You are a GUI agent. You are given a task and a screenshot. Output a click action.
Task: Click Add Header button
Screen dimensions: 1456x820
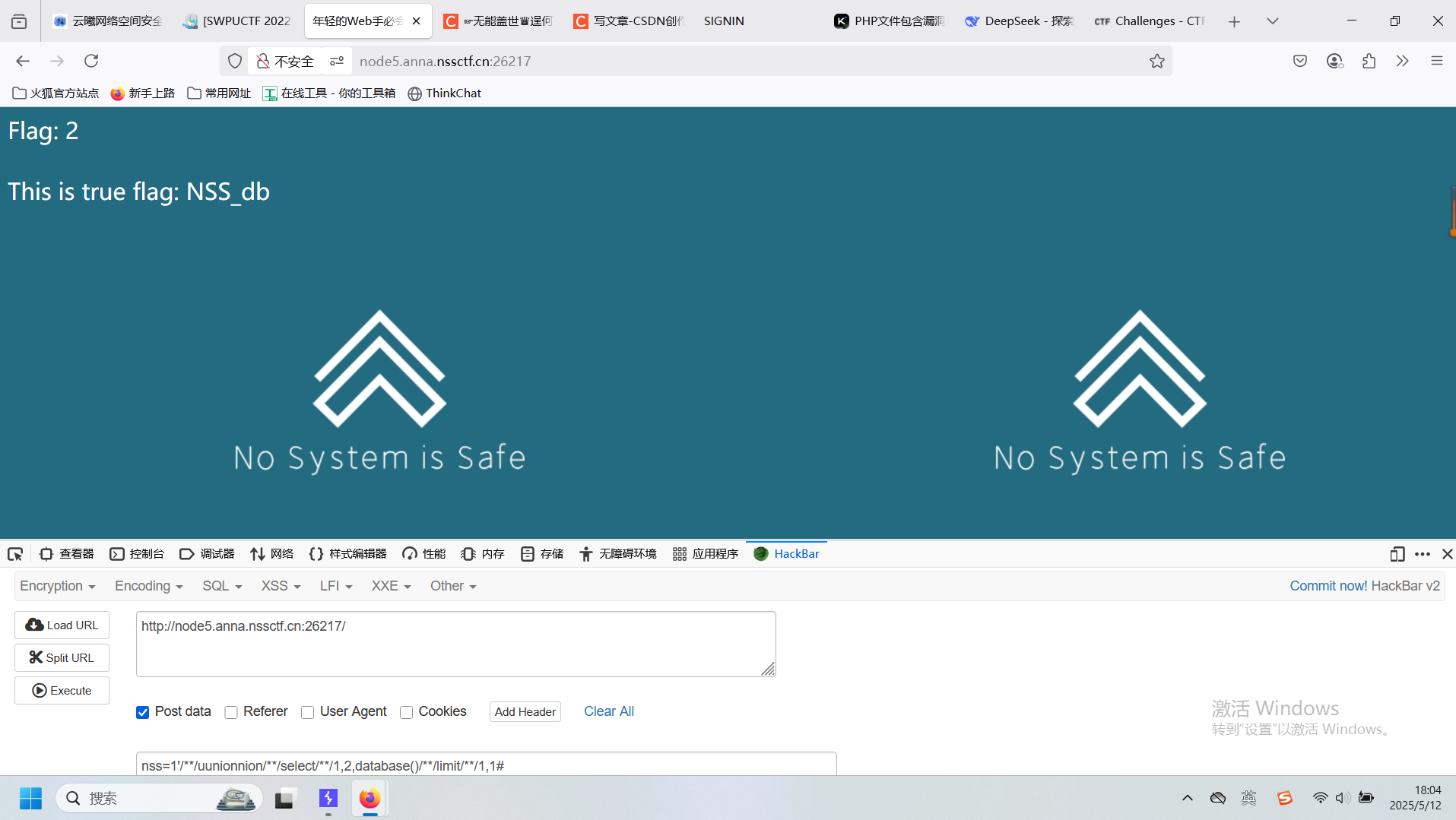[x=525, y=712]
